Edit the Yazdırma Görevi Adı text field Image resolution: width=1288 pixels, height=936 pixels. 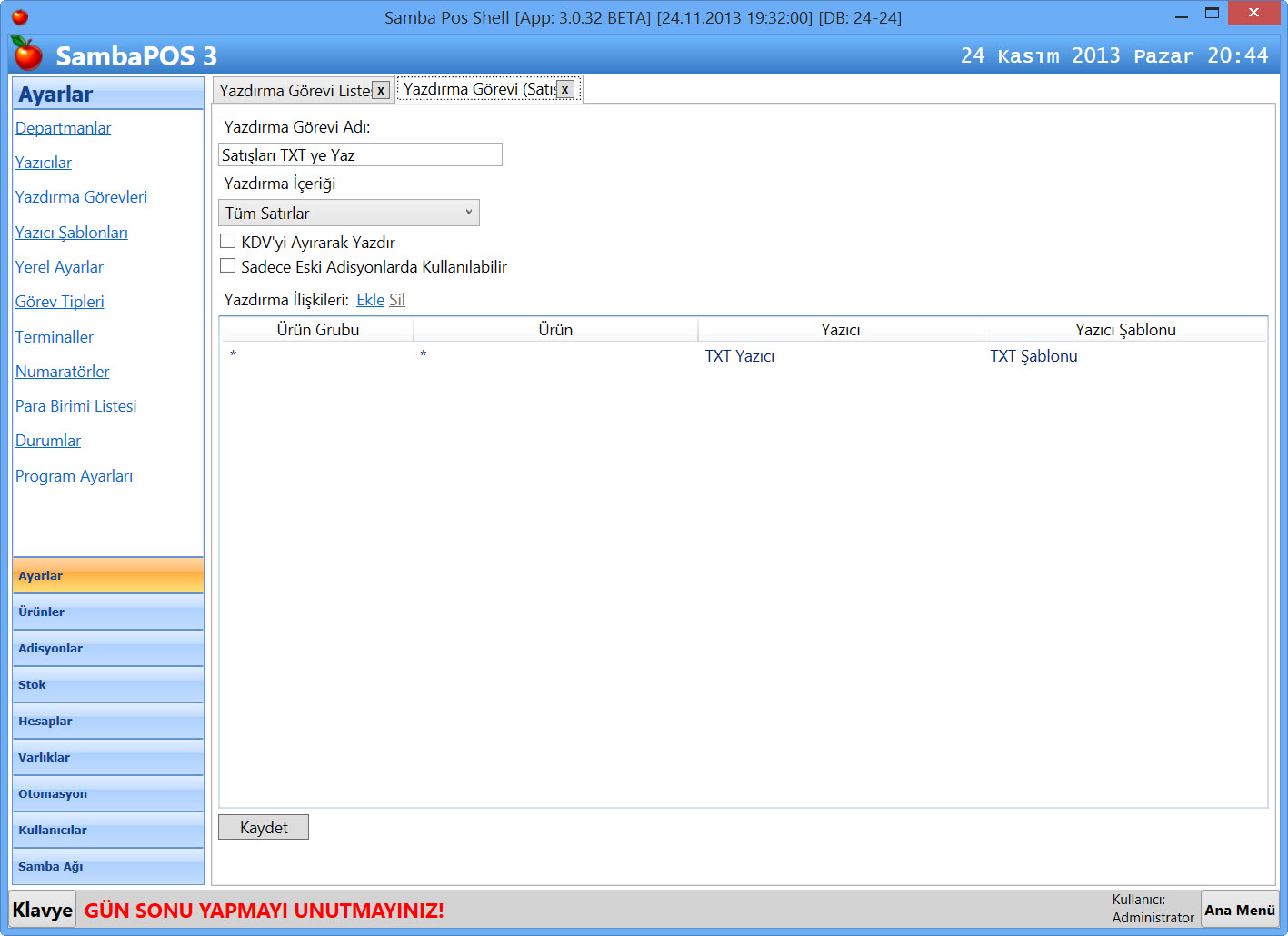[x=360, y=155]
